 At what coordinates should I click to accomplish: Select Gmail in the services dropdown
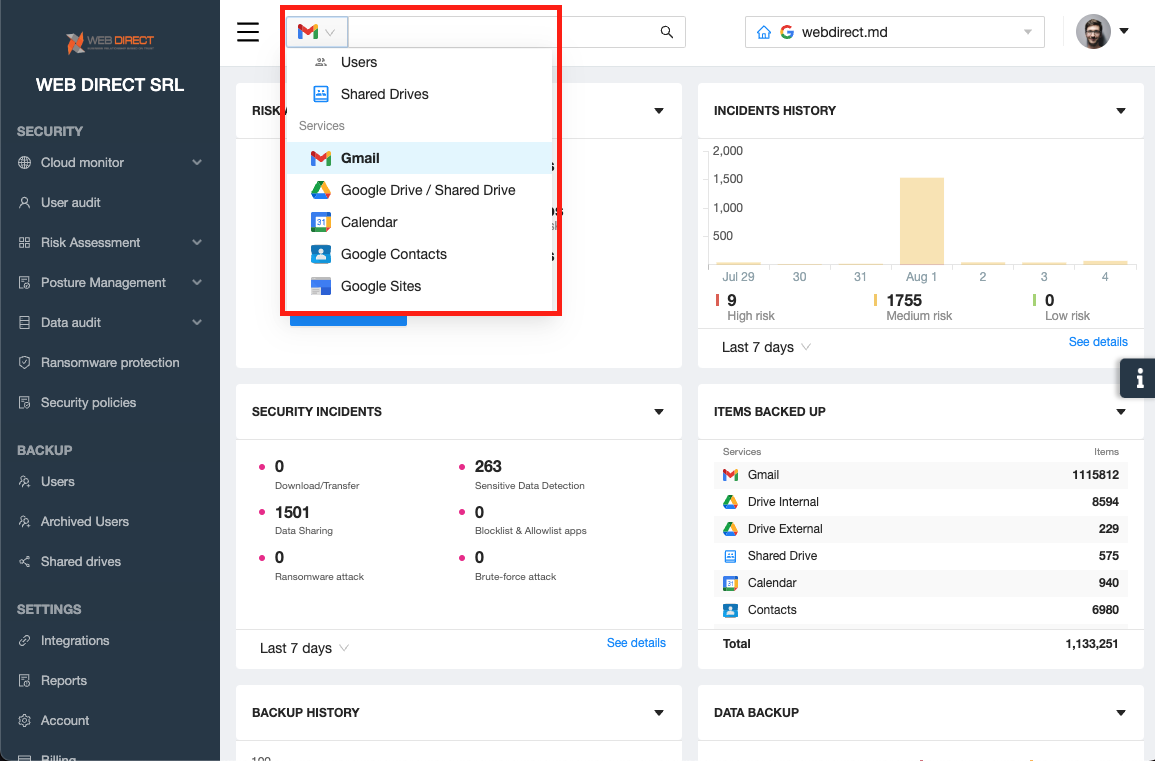pos(360,158)
